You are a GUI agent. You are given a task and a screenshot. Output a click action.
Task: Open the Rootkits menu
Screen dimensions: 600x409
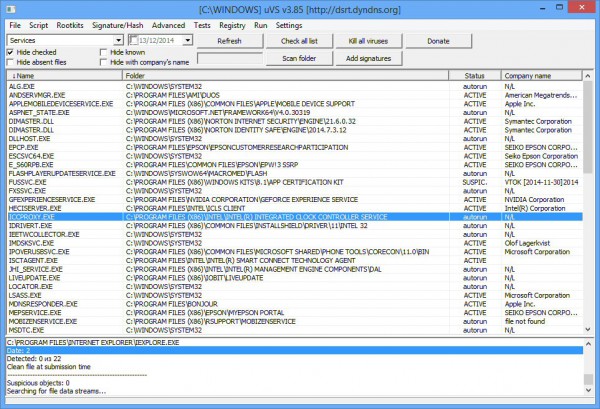click(70, 25)
